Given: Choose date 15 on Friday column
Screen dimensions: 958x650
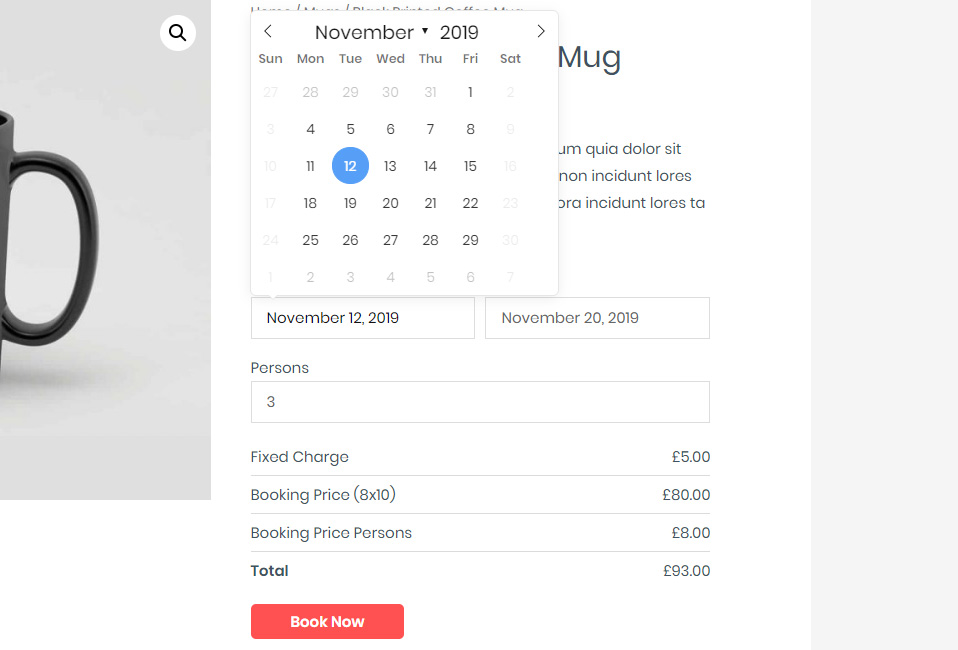Looking at the screenshot, I should [x=470, y=166].
